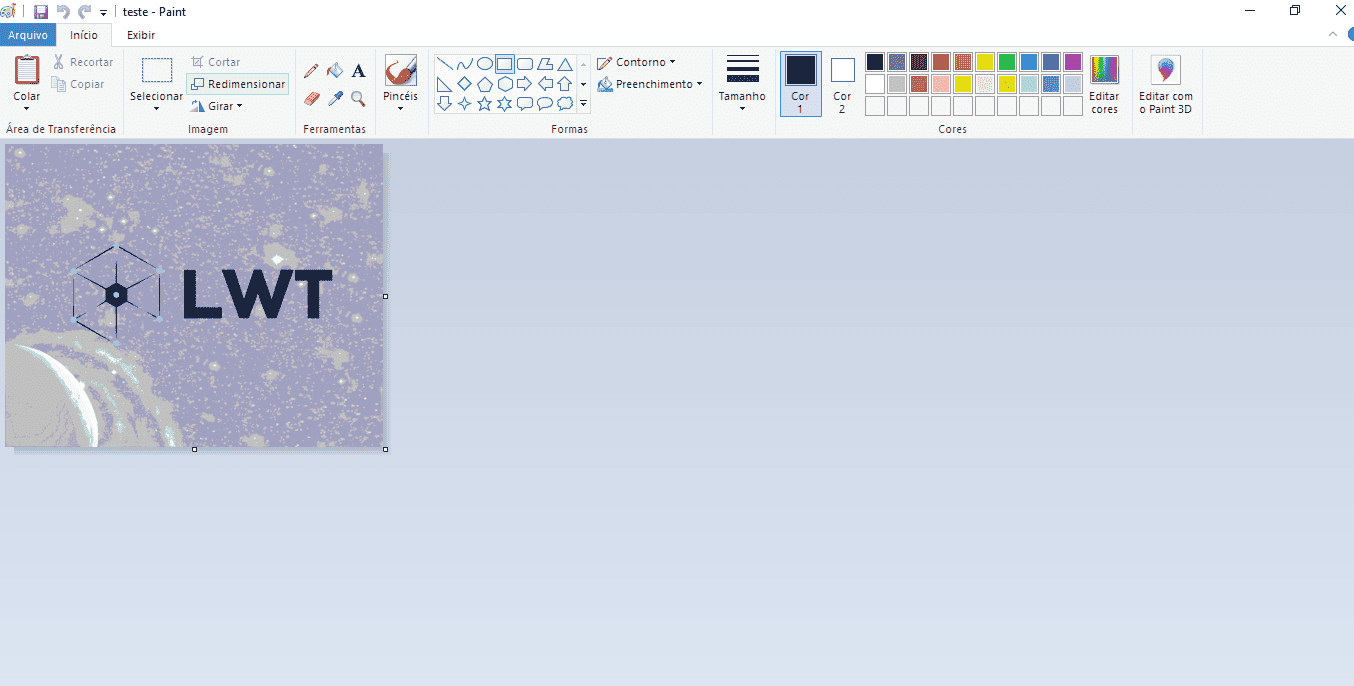Expand the Preenchimento options

pyautogui.click(x=651, y=84)
